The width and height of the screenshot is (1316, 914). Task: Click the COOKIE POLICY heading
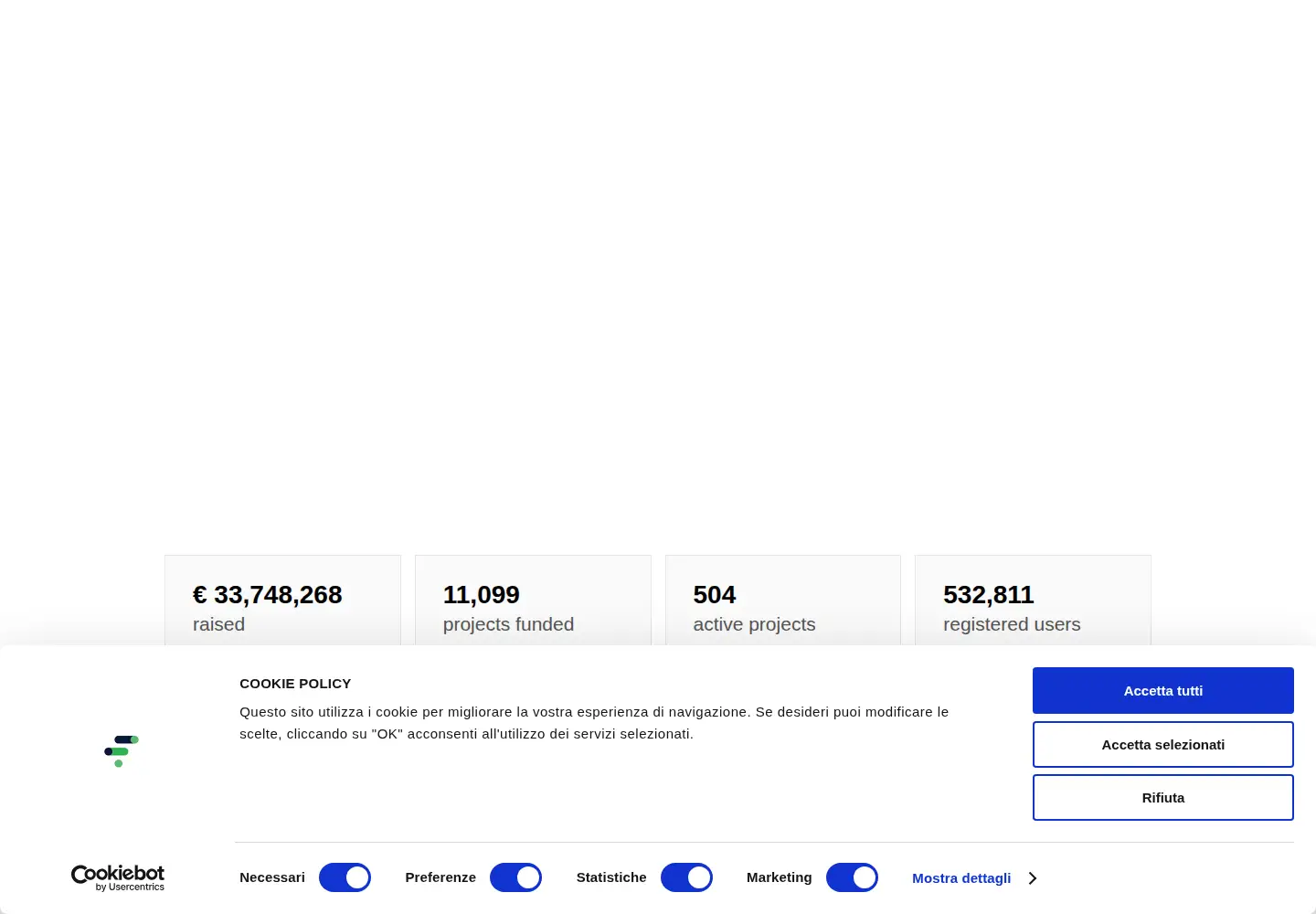point(295,684)
